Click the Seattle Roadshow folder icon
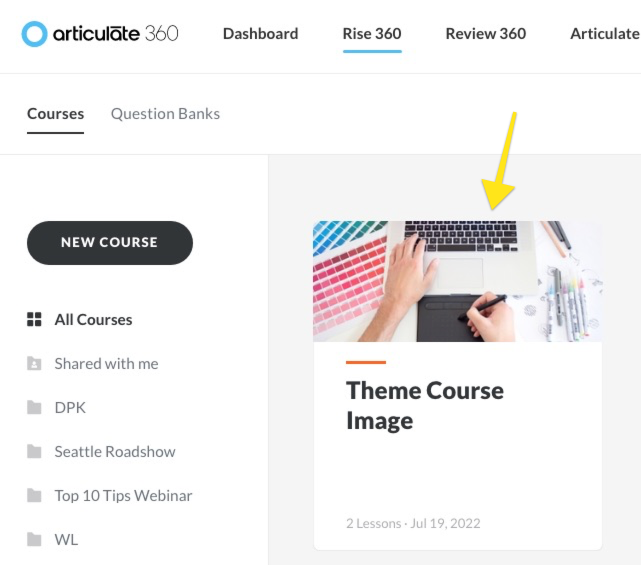 pos(34,452)
